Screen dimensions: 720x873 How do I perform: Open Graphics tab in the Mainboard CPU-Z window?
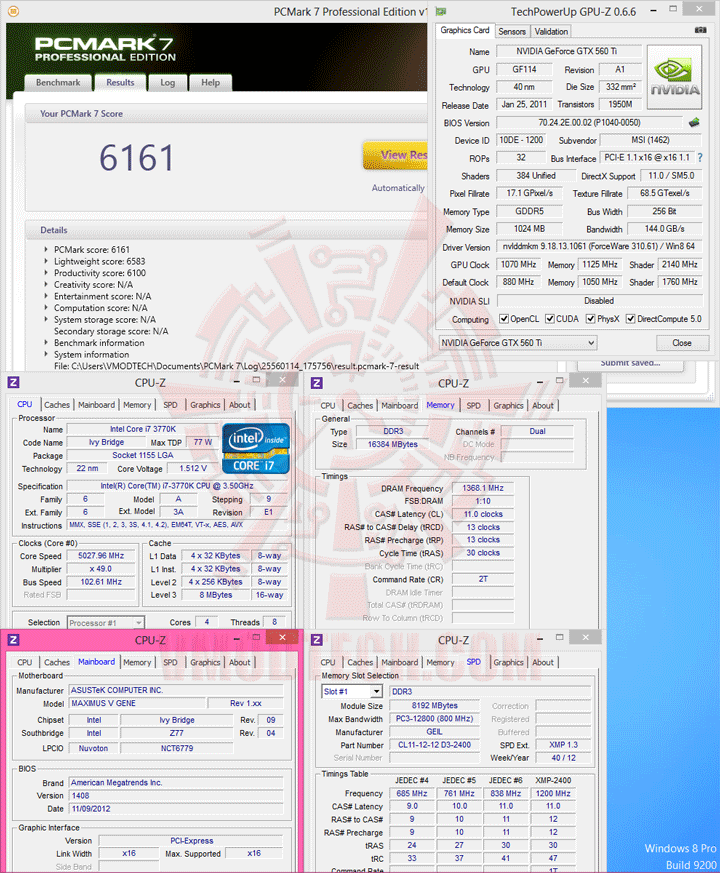pyautogui.click(x=205, y=663)
